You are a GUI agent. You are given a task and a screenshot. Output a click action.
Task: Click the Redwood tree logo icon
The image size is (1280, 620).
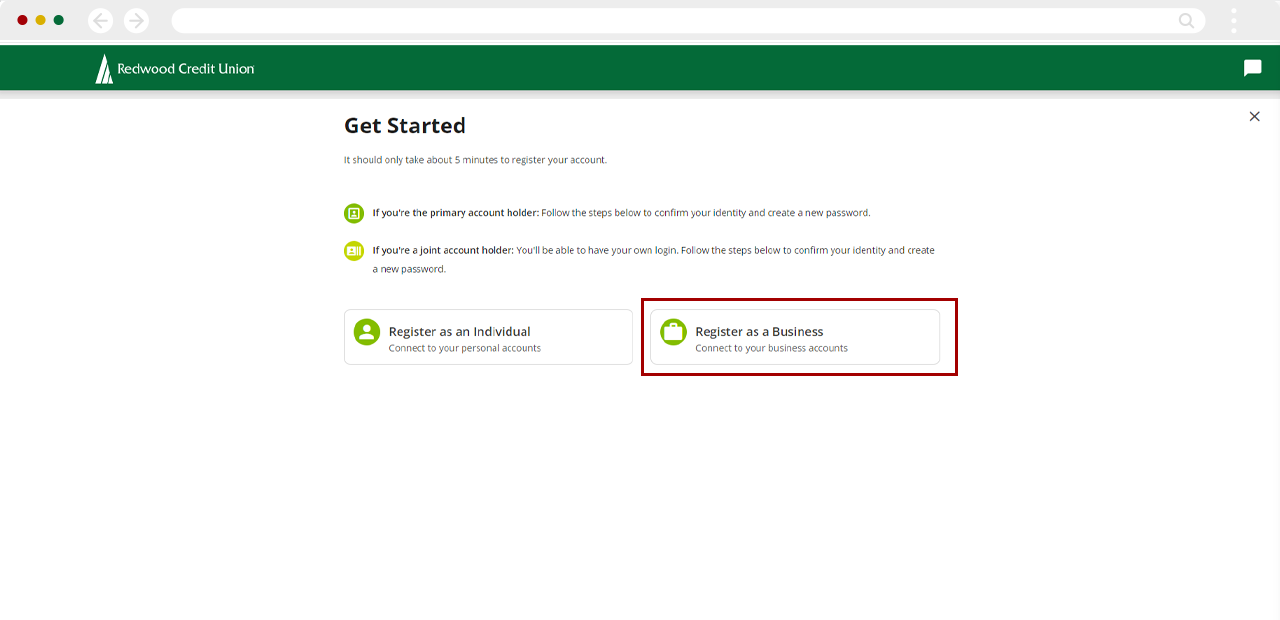coord(104,69)
